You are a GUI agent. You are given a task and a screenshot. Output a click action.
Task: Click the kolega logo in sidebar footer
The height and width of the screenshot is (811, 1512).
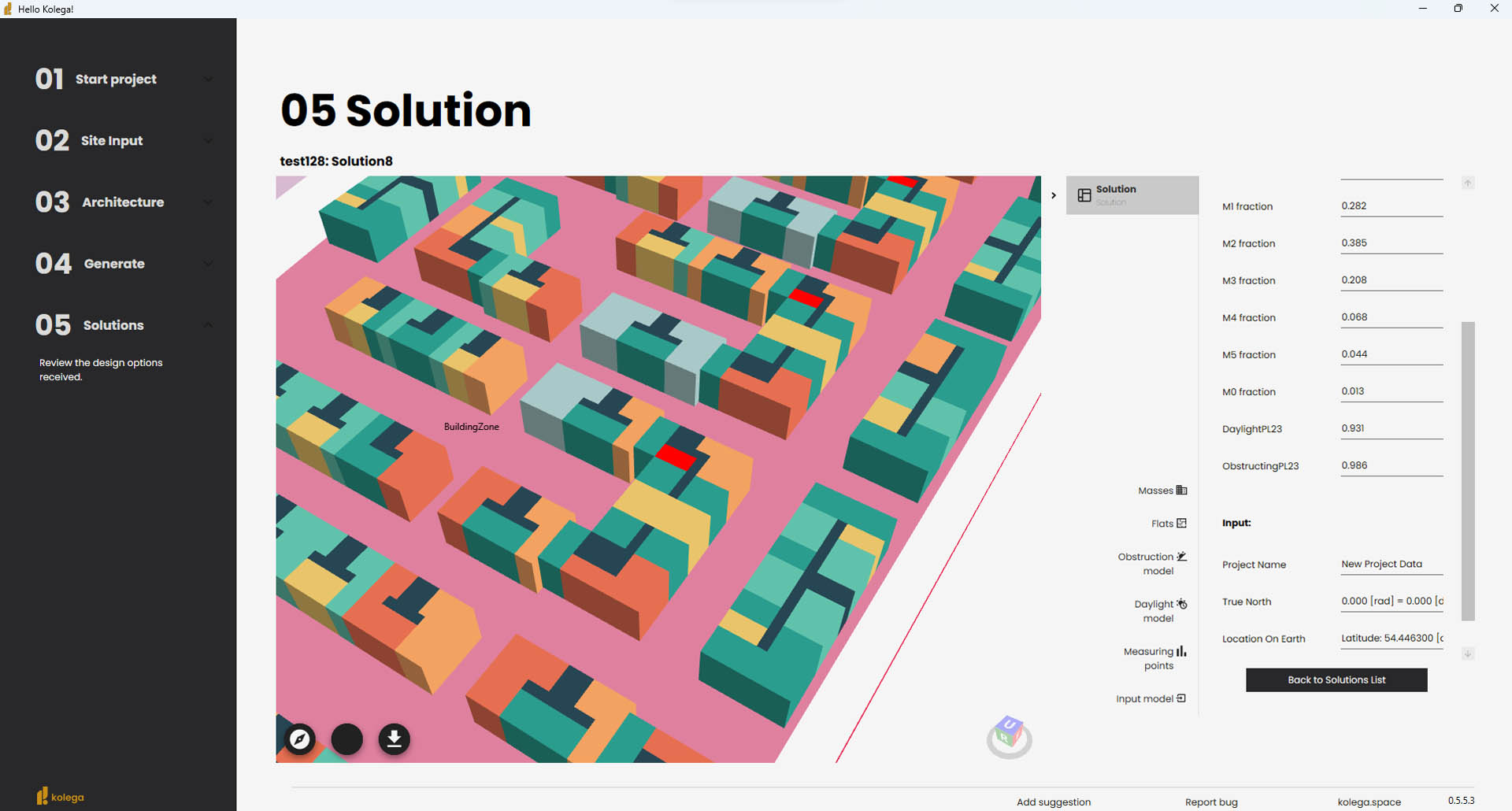point(60,797)
